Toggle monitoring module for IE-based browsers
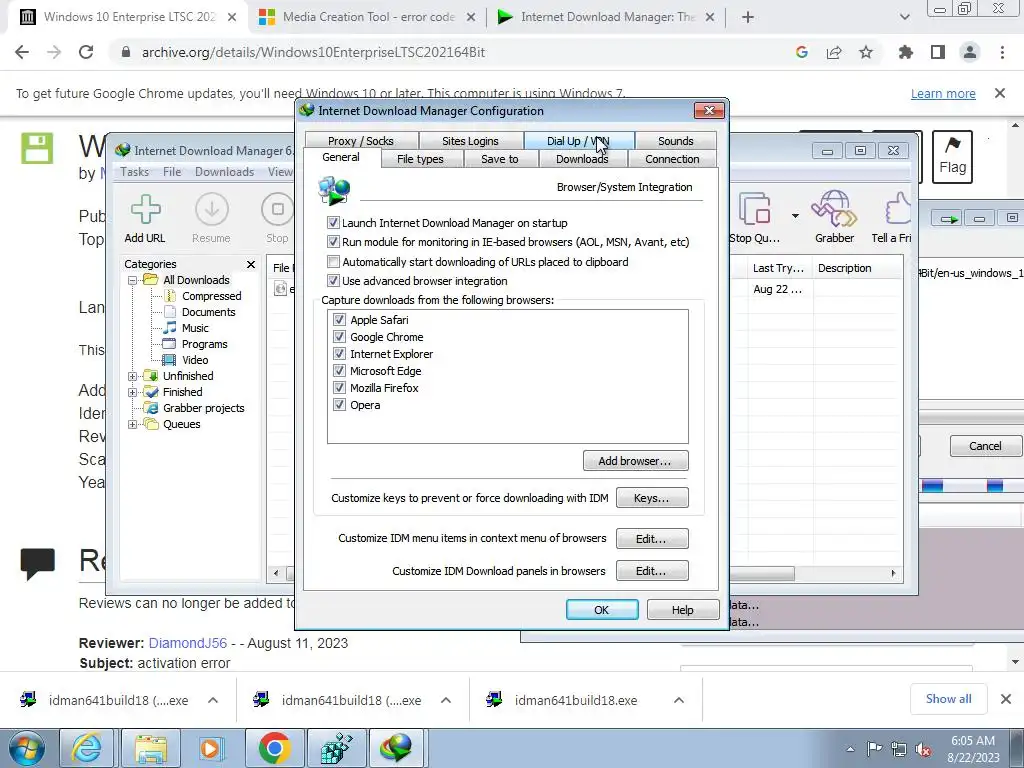 (x=334, y=242)
